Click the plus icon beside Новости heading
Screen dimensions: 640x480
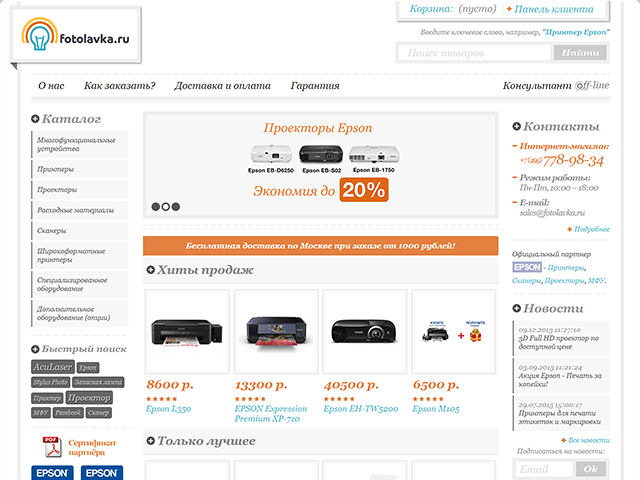pos(517,309)
